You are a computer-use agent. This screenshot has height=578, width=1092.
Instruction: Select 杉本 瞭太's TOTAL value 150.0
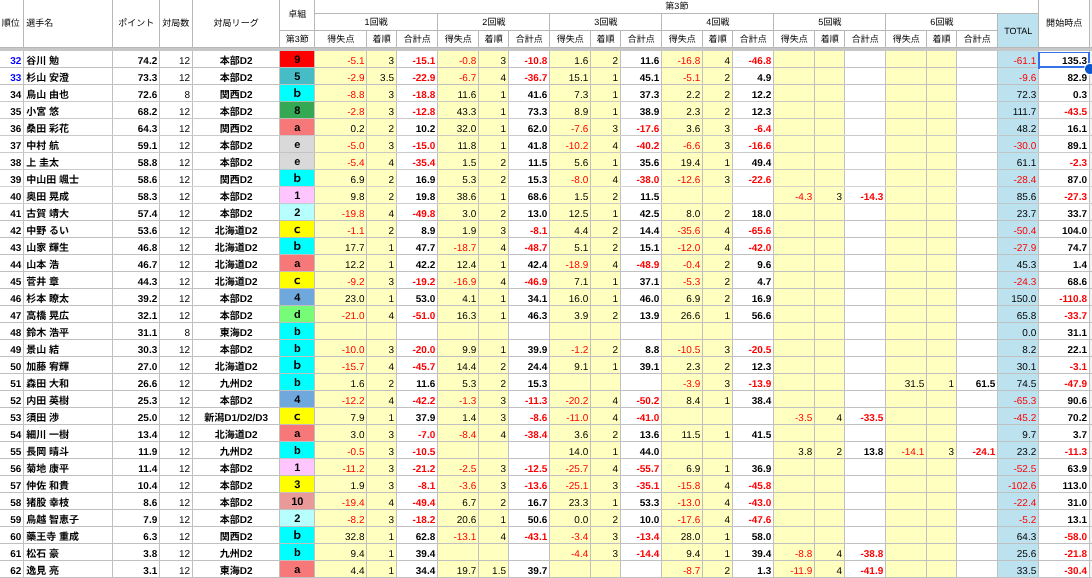click(1024, 299)
